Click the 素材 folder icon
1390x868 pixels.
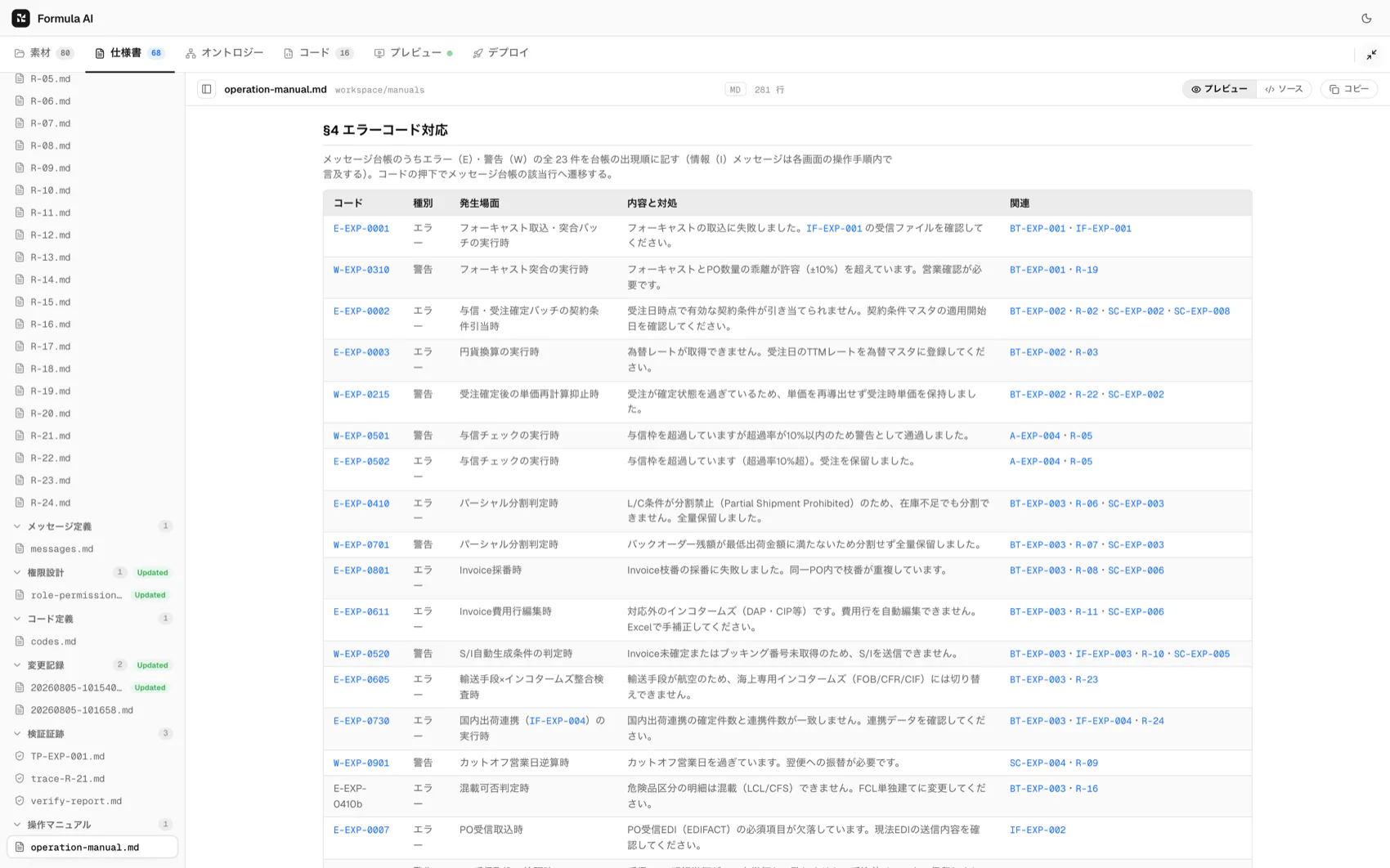pos(20,53)
